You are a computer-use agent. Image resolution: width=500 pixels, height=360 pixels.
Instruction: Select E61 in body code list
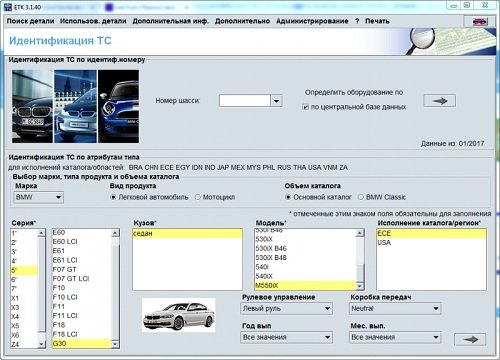pyautogui.click(x=82, y=251)
